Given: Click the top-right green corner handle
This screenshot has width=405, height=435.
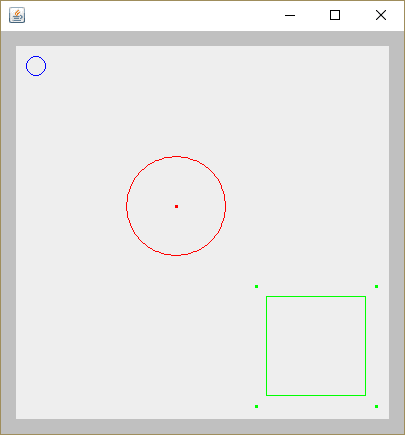Looking at the screenshot, I should point(376,286).
